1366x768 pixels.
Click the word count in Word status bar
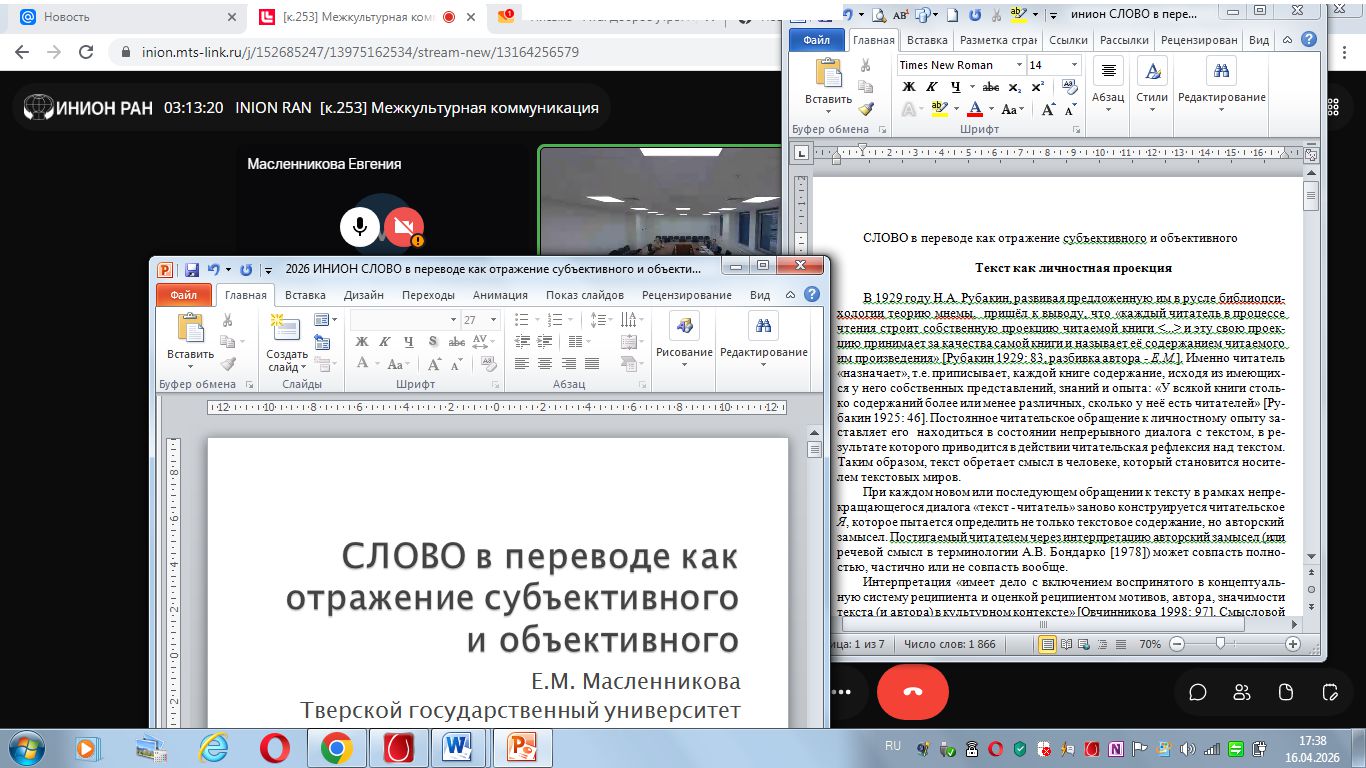(949, 644)
